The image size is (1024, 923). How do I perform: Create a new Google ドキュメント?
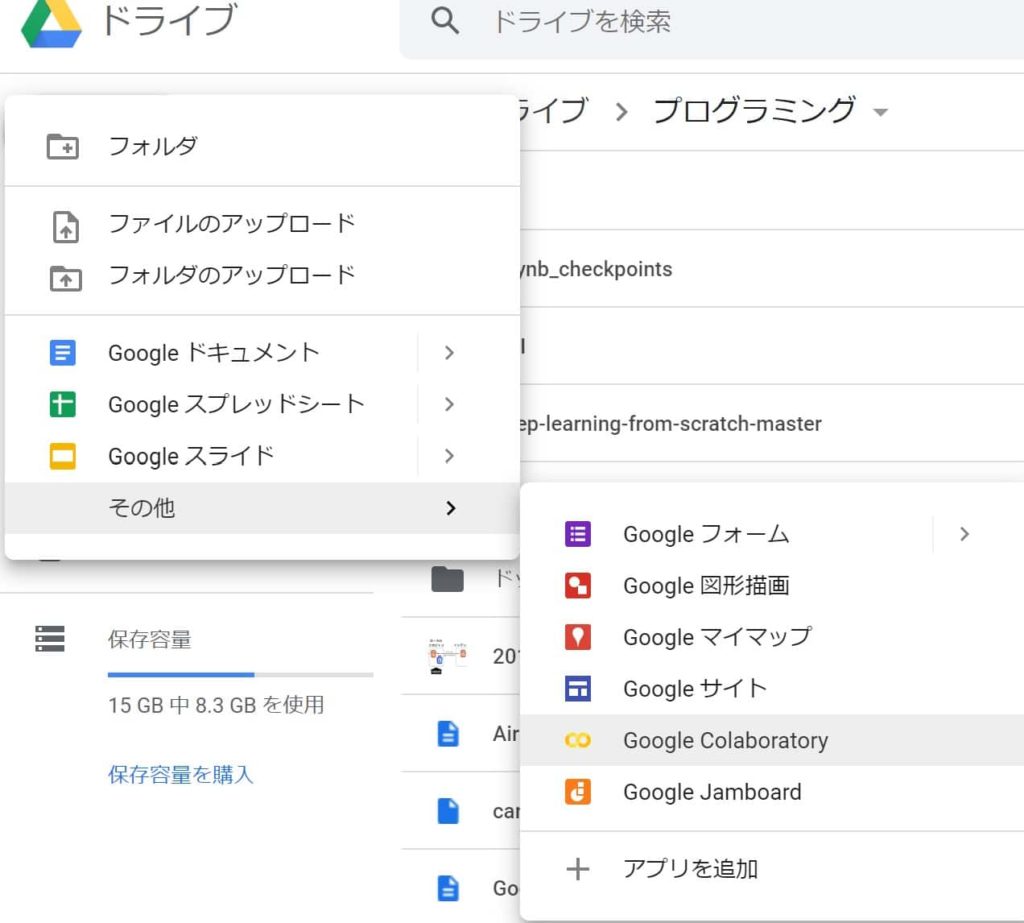(x=212, y=352)
